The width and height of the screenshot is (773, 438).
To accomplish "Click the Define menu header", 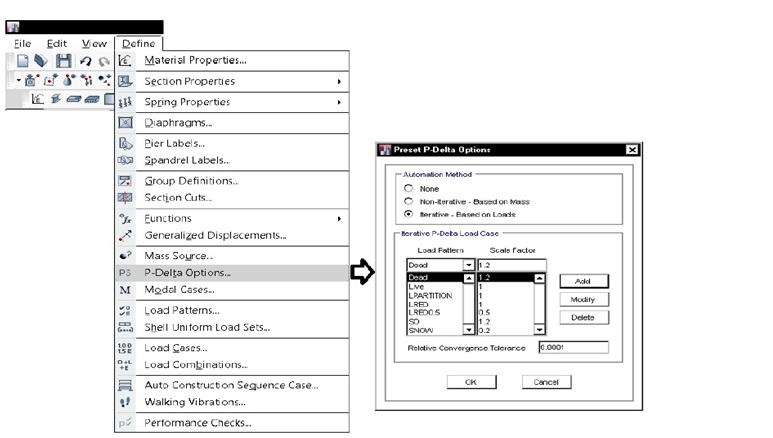I will coord(139,43).
